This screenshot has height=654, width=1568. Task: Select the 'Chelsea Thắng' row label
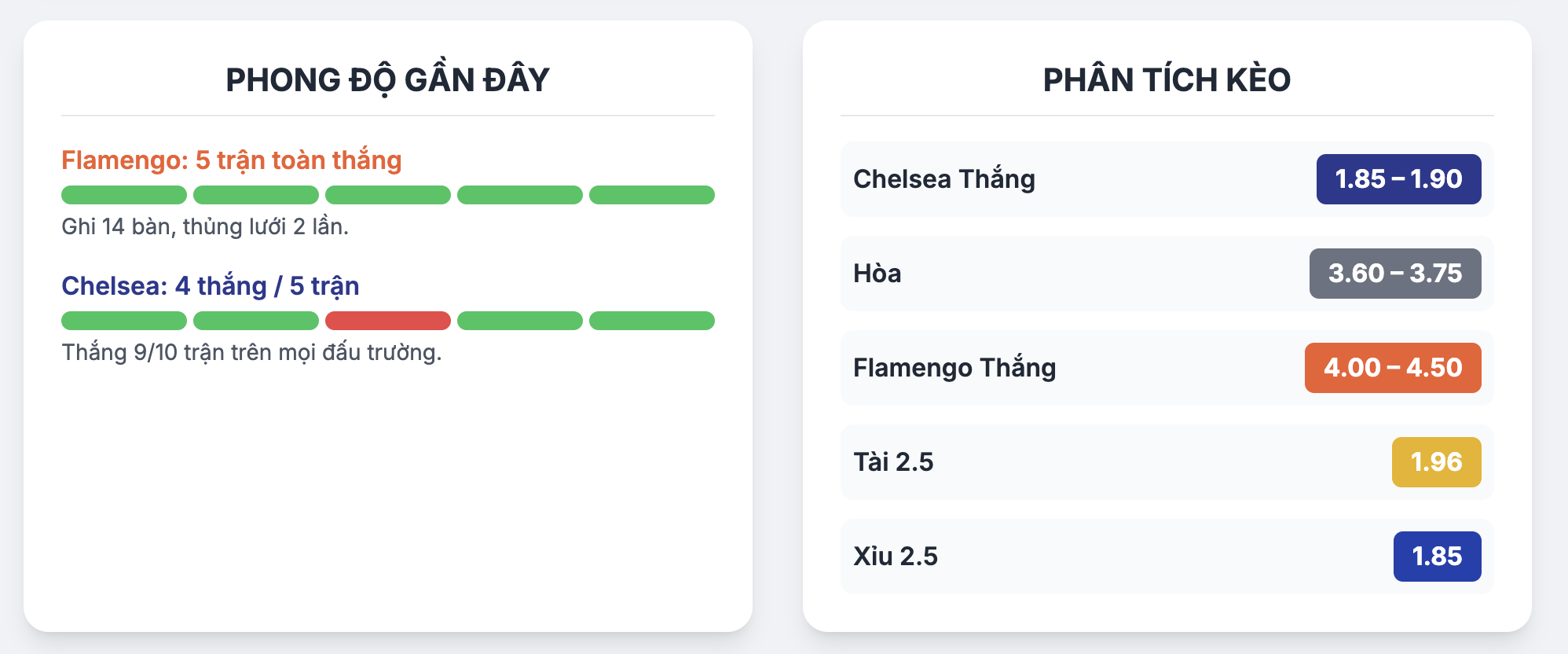pyautogui.click(x=944, y=179)
